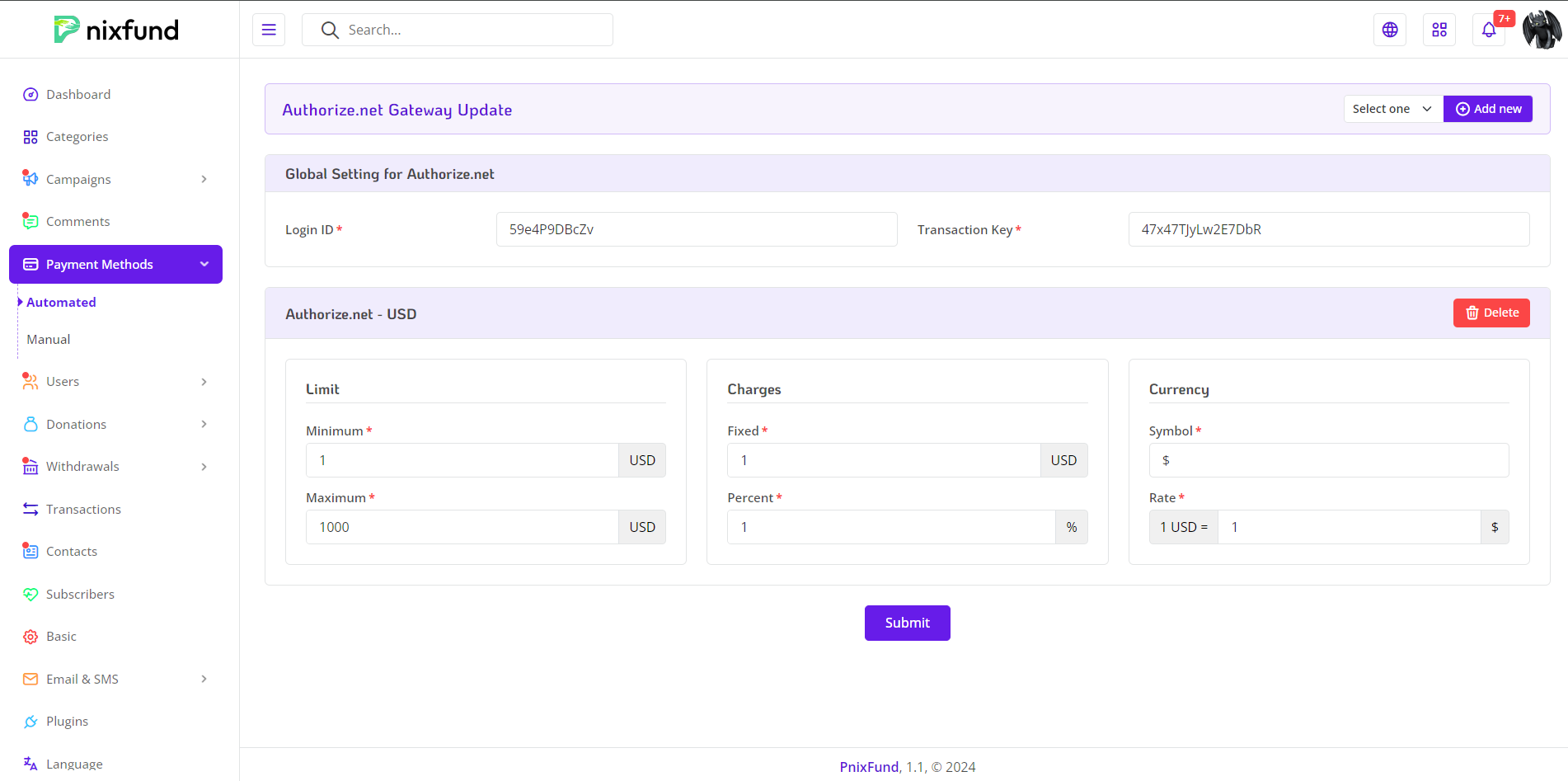This screenshot has height=781, width=1568.
Task: Click into the Login ID field
Action: [696, 229]
